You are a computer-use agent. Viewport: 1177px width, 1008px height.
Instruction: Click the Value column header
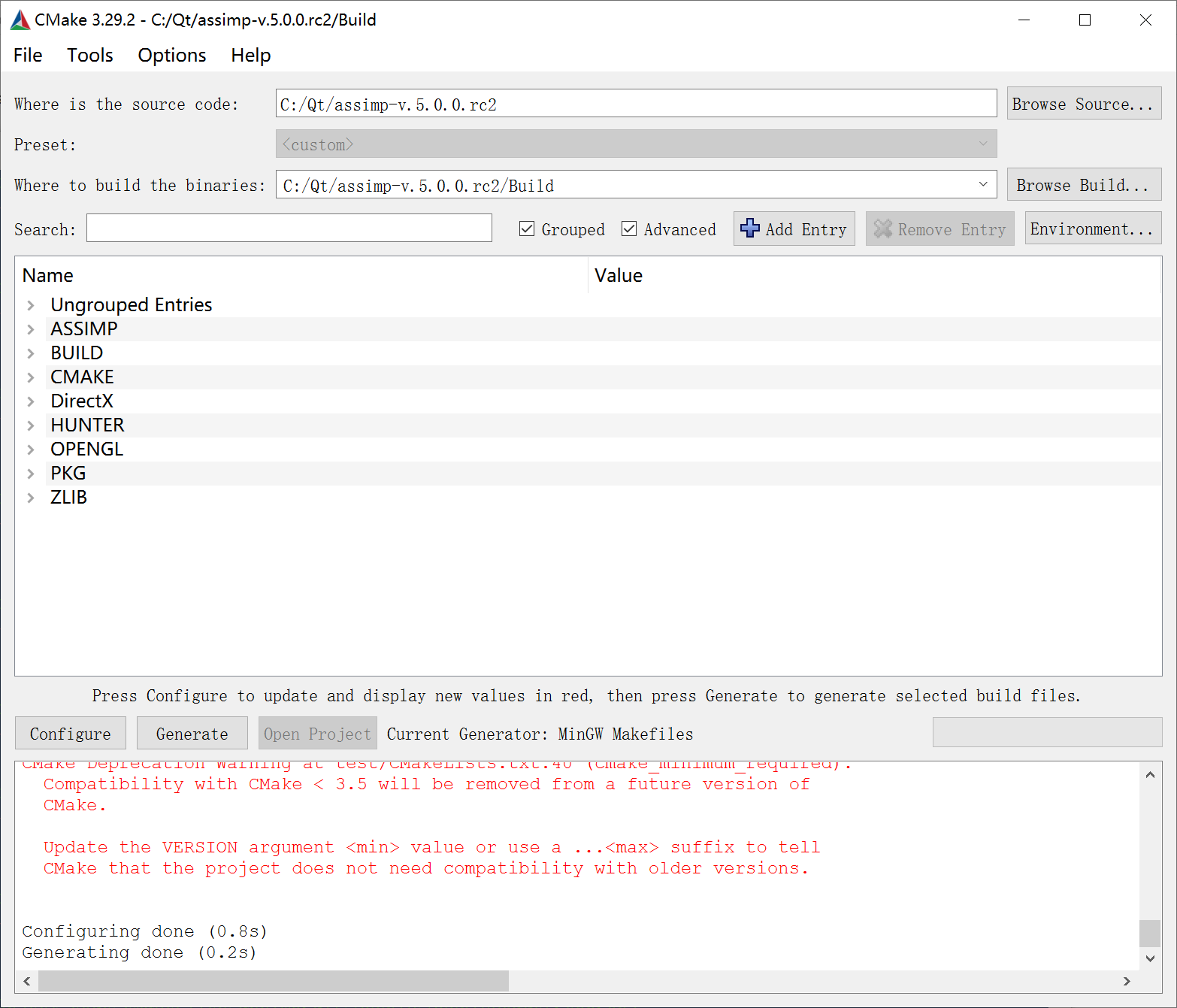pos(875,275)
